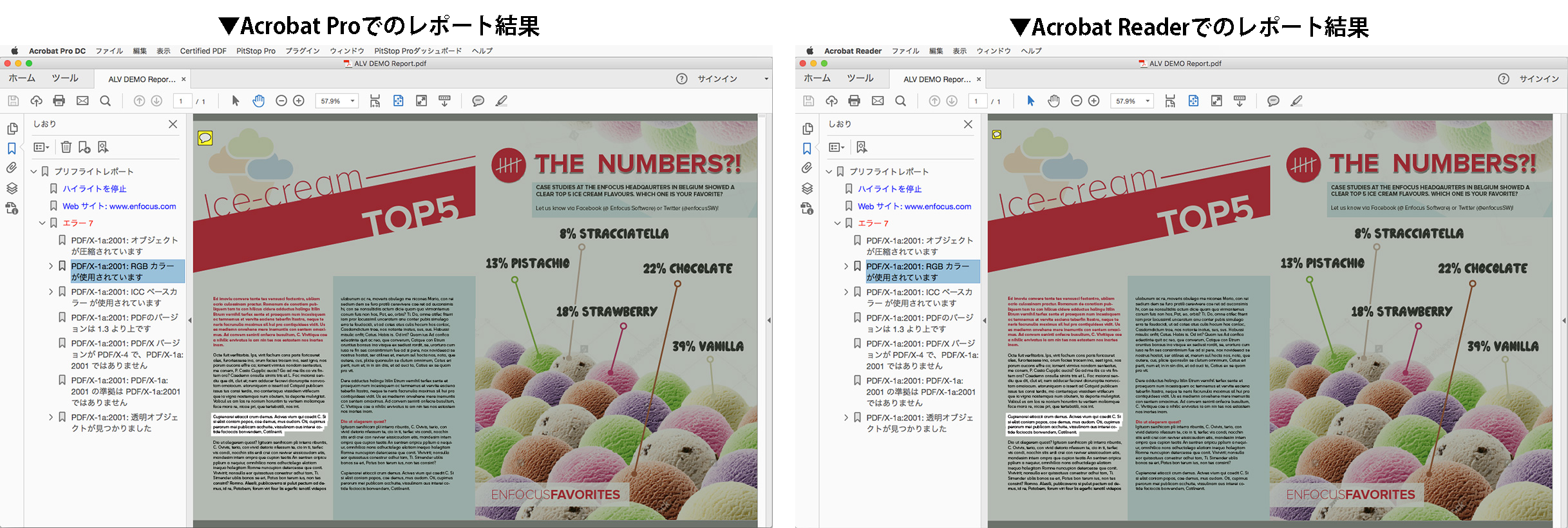Viewport: 1568px width, 528px height.
Task: Add a comment via speech bubble in Acrobat Reader
Action: pos(1273,101)
